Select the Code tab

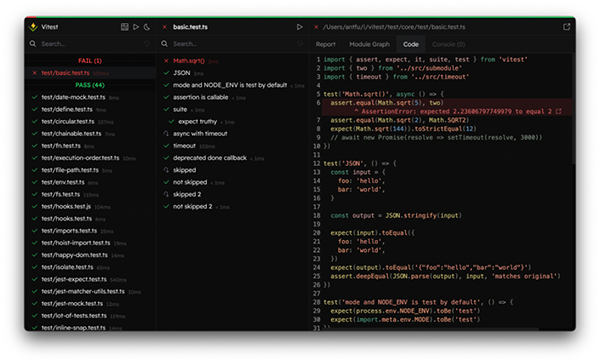(x=411, y=44)
